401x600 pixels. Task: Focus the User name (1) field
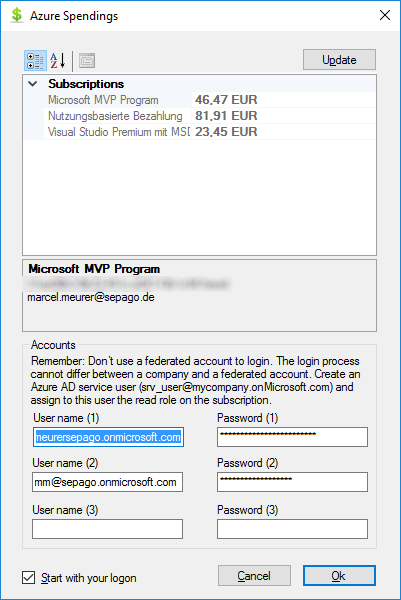pos(108,437)
